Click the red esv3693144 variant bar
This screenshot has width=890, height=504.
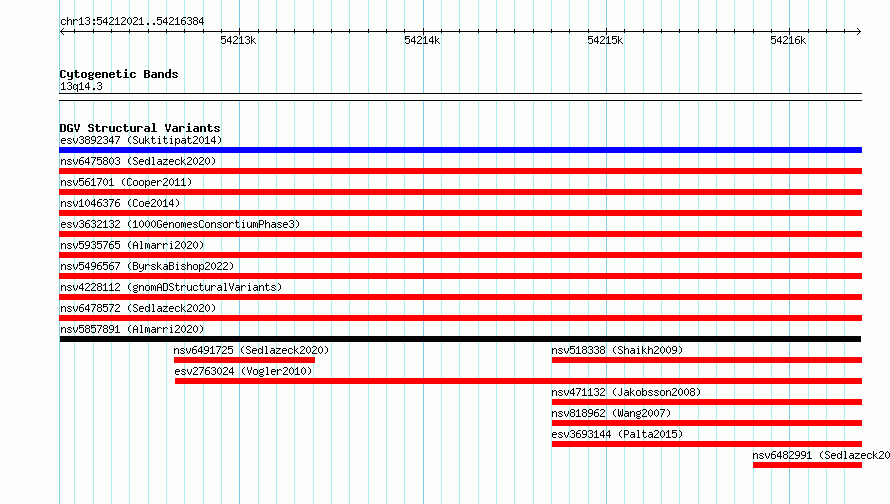click(707, 444)
